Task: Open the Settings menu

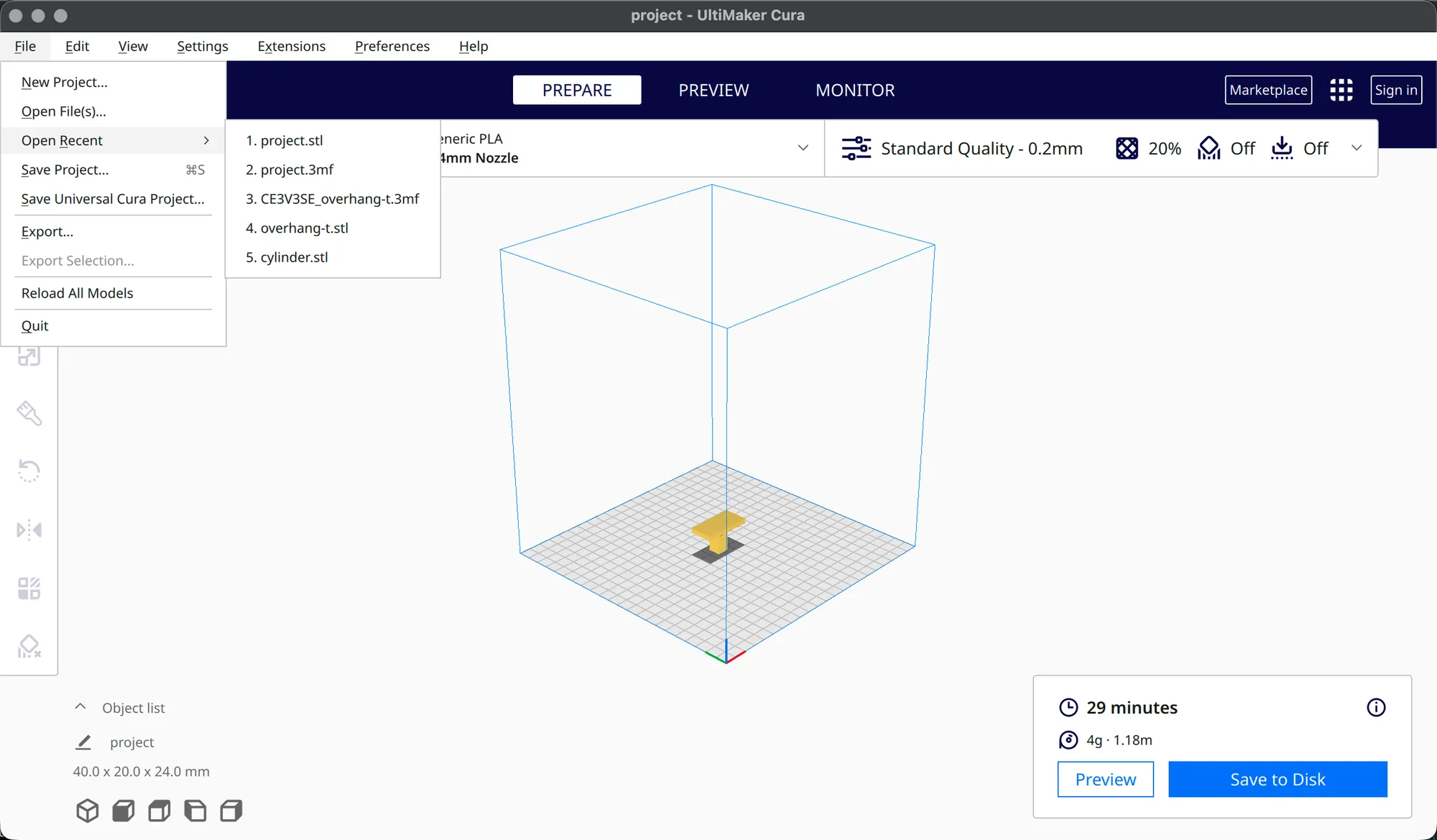Action: 203,46
